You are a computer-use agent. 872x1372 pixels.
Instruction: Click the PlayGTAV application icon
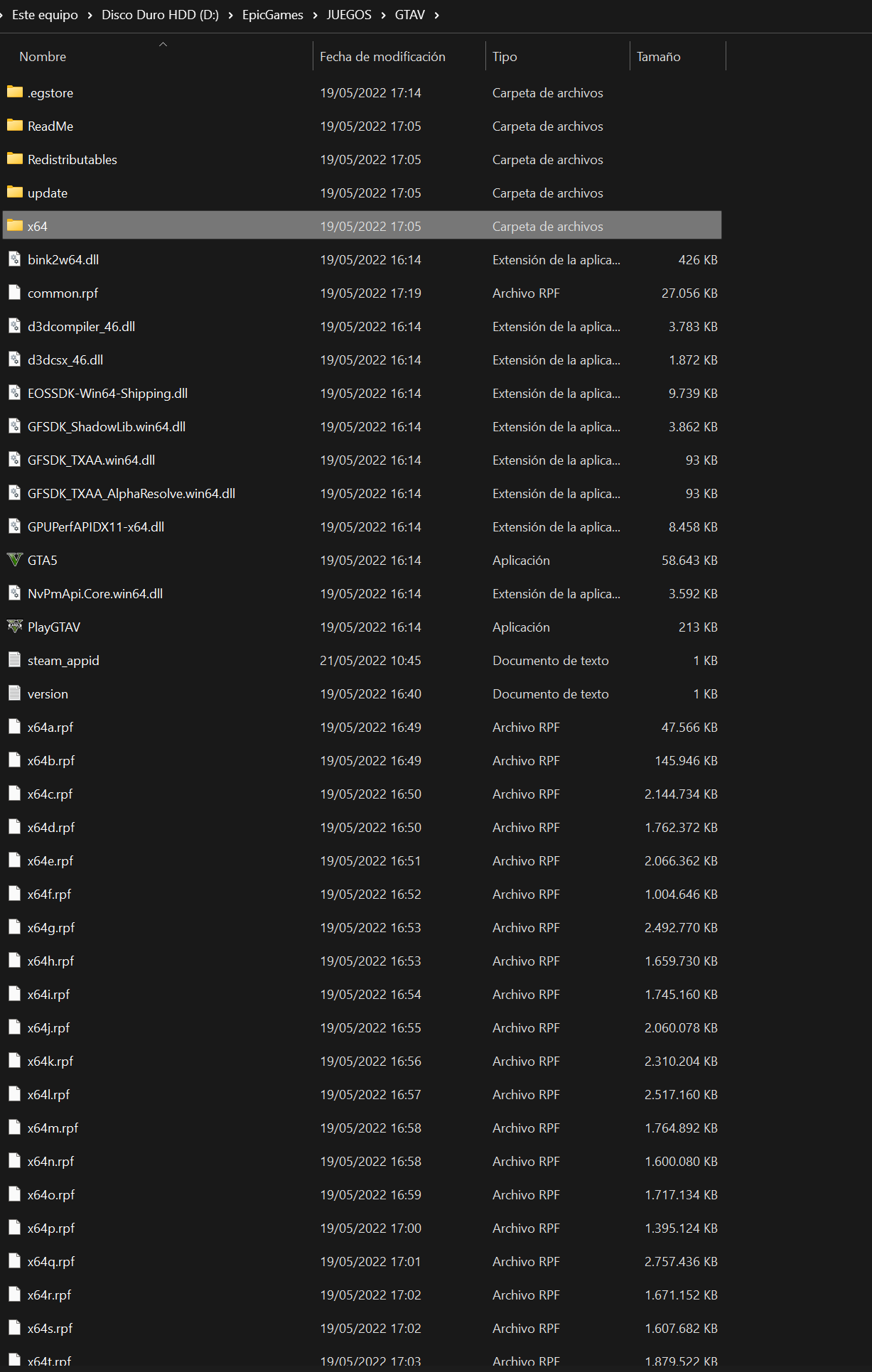point(14,627)
